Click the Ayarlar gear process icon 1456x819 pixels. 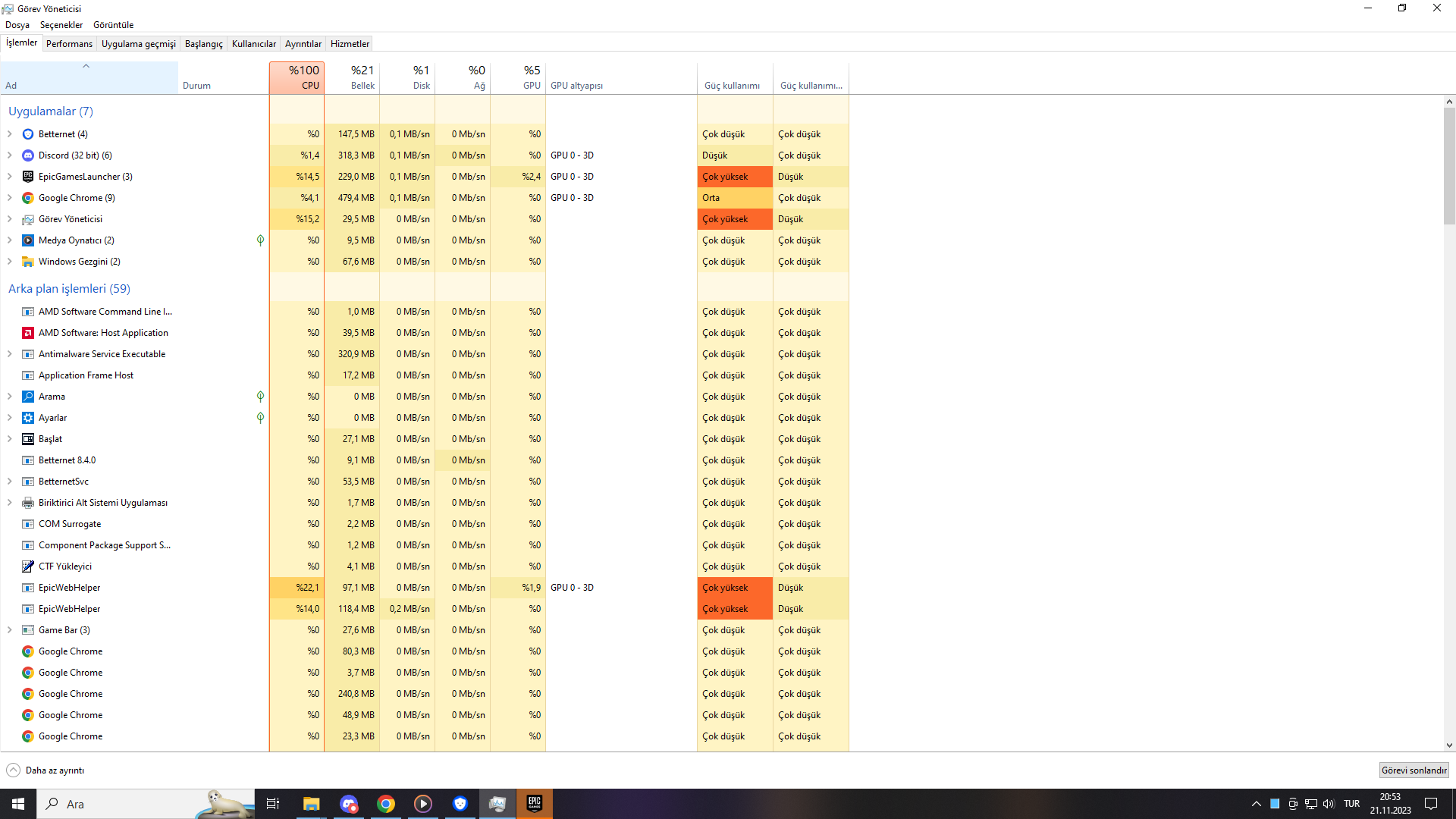tap(28, 418)
